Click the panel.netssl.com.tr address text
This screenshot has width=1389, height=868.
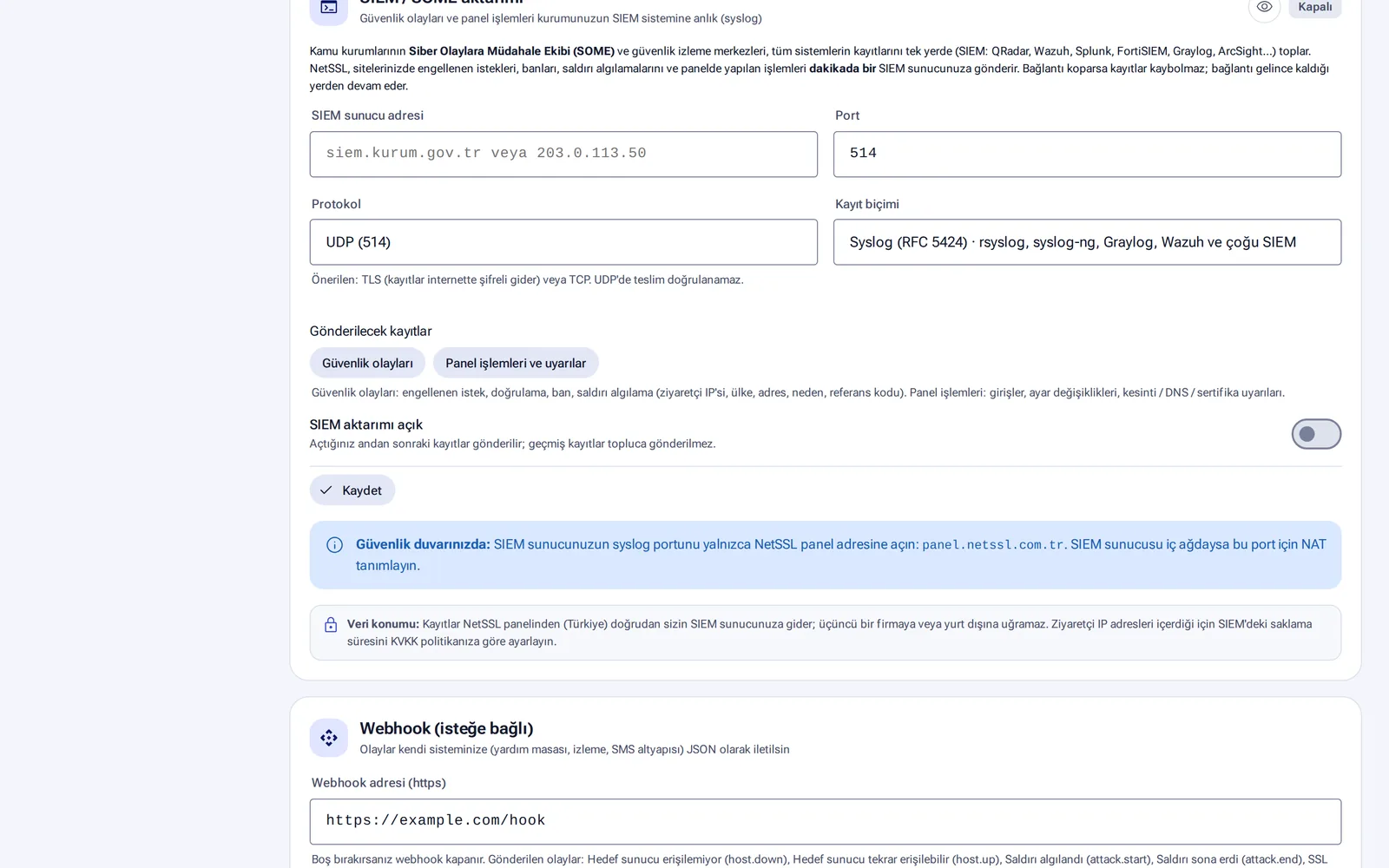click(x=992, y=545)
